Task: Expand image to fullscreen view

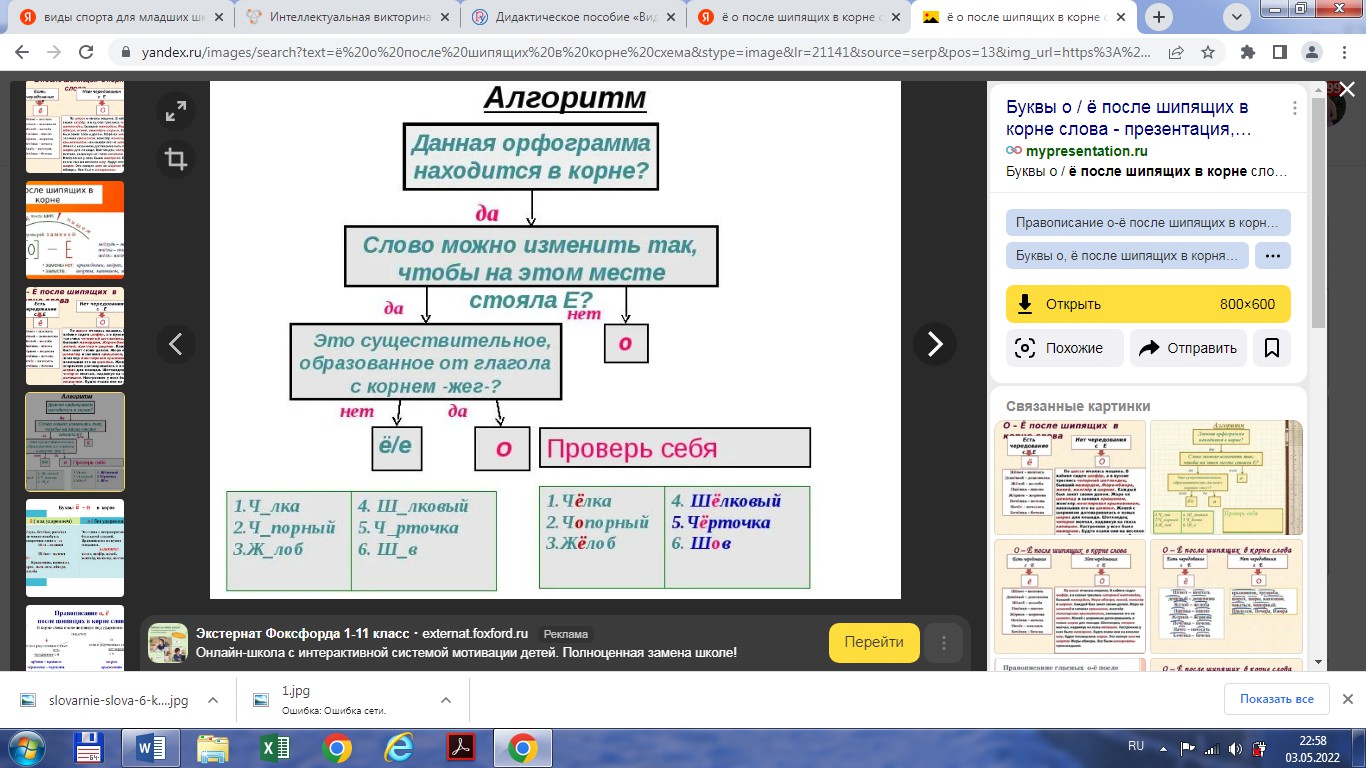Action: tap(176, 111)
